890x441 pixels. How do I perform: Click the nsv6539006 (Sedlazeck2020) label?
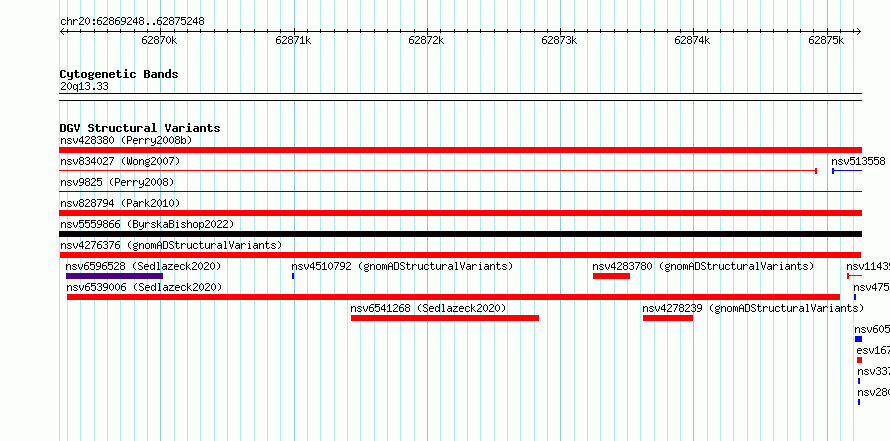pyautogui.click(x=144, y=287)
